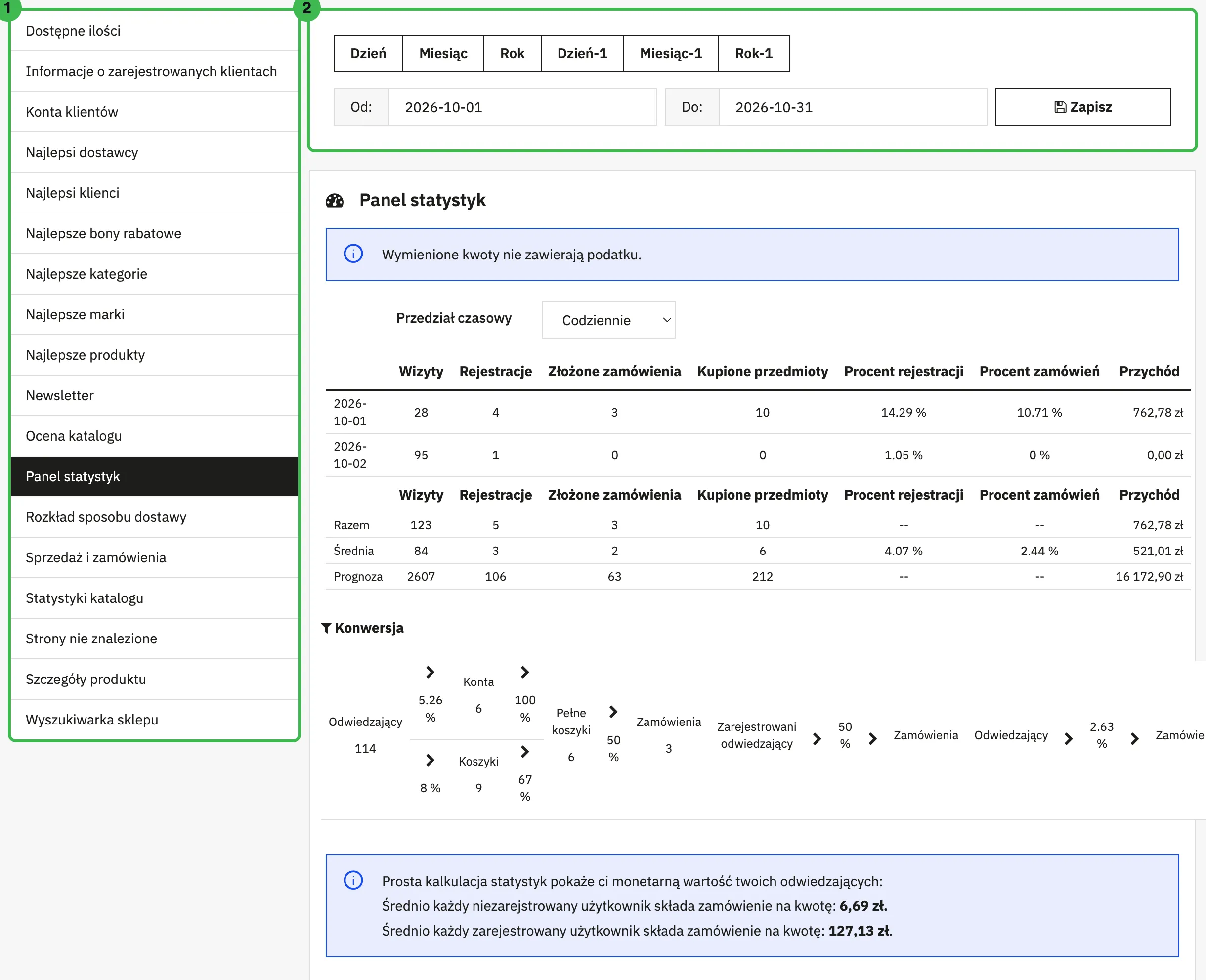Open Konta klientów in the sidebar

(154, 112)
